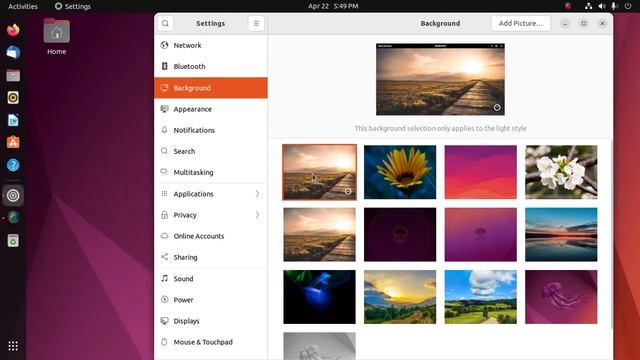
Task: Open Files manager from the dock
Action: pyautogui.click(x=13, y=75)
